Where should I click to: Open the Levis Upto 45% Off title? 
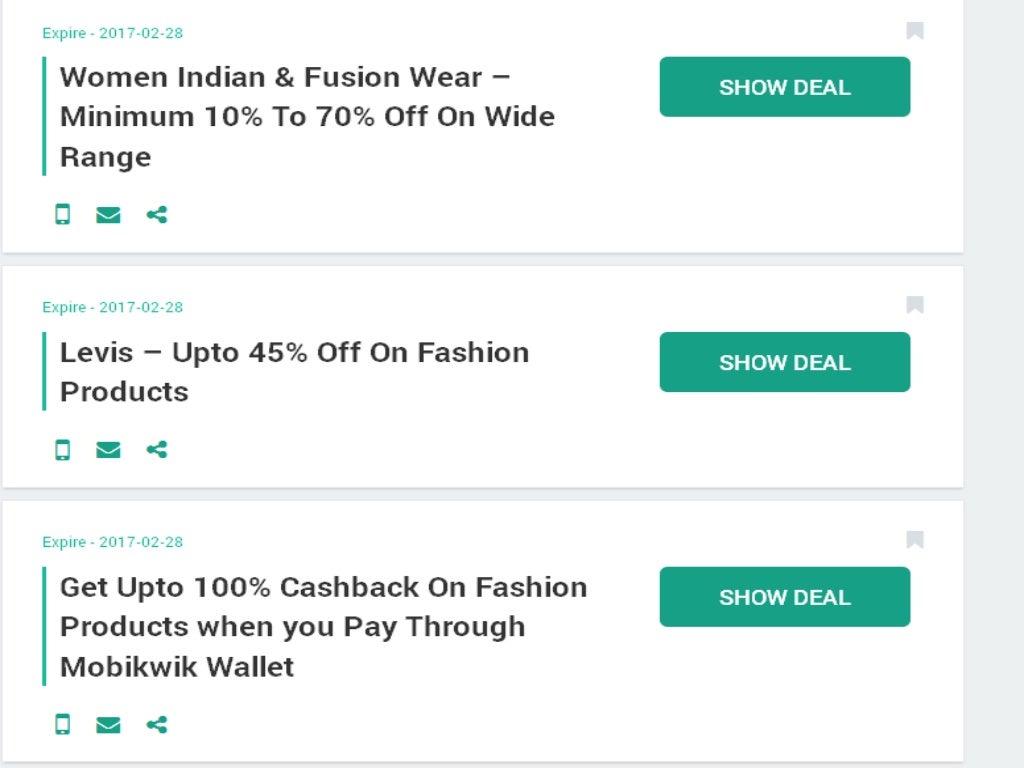(295, 372)
